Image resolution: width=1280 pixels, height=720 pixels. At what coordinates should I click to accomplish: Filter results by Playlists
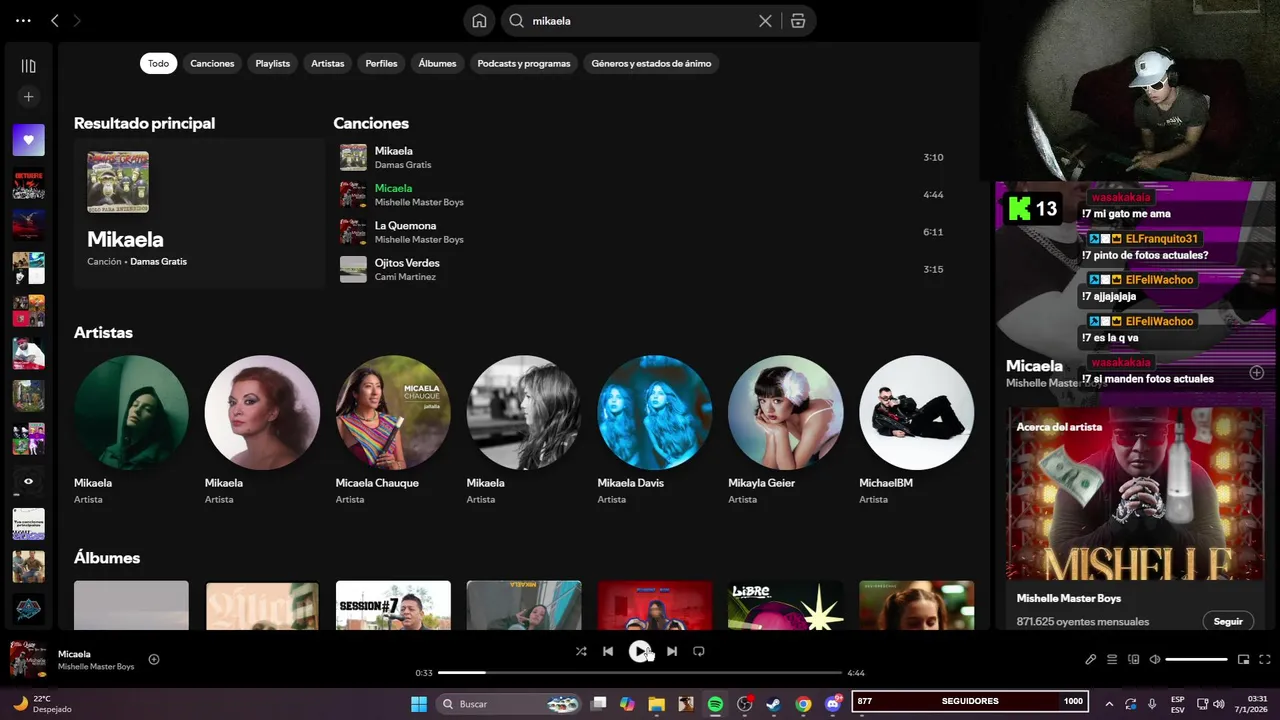(x=272, y=63)
